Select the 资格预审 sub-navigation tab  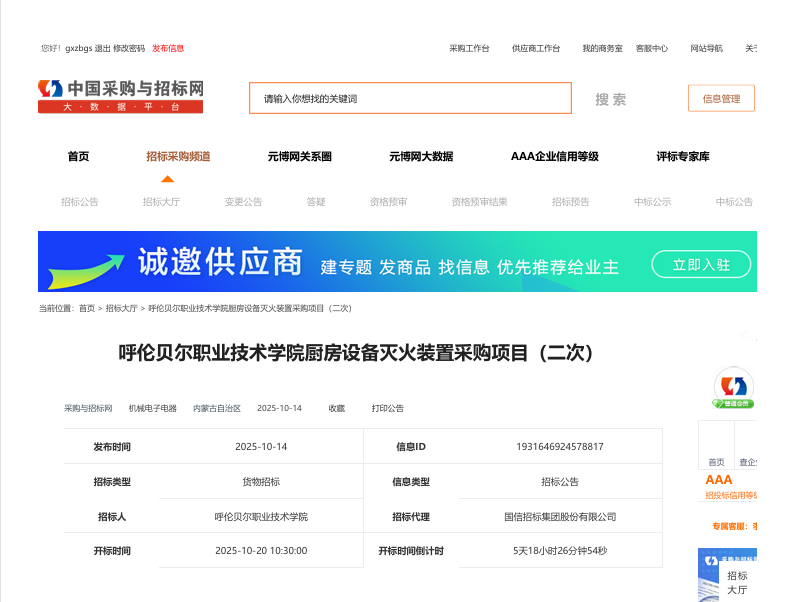click(388, 201)
